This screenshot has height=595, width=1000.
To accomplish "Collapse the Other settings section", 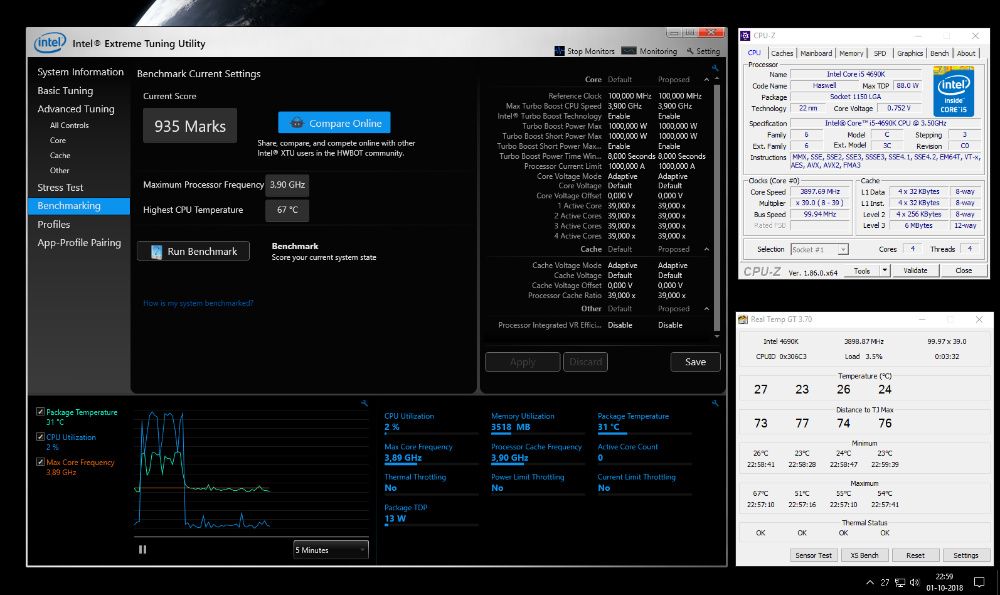I will click(x=707, y=309).
